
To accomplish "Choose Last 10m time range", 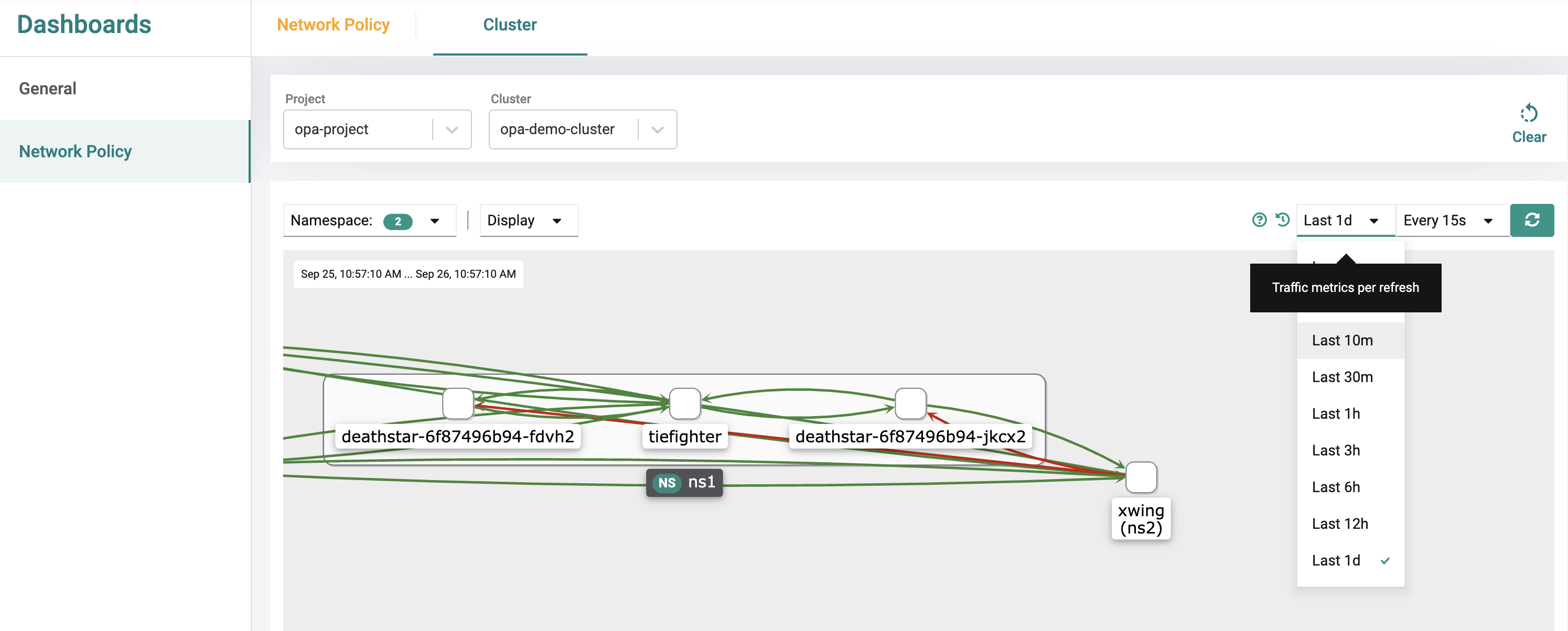I will tap(1341, 340).
